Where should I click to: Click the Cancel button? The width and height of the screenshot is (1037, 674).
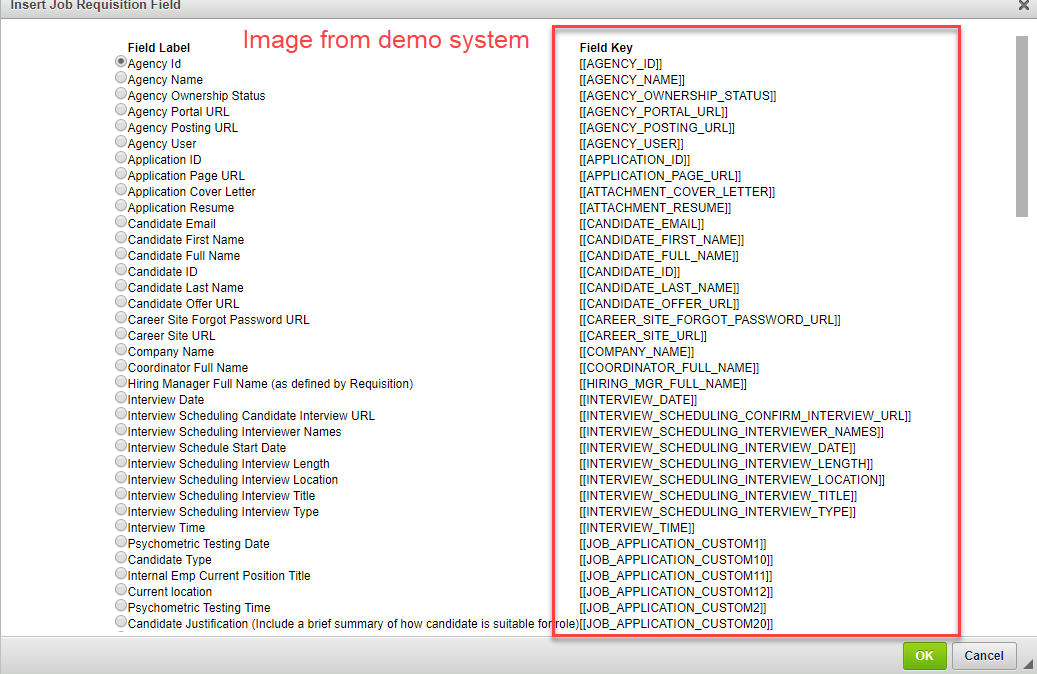tap(984, 655)
